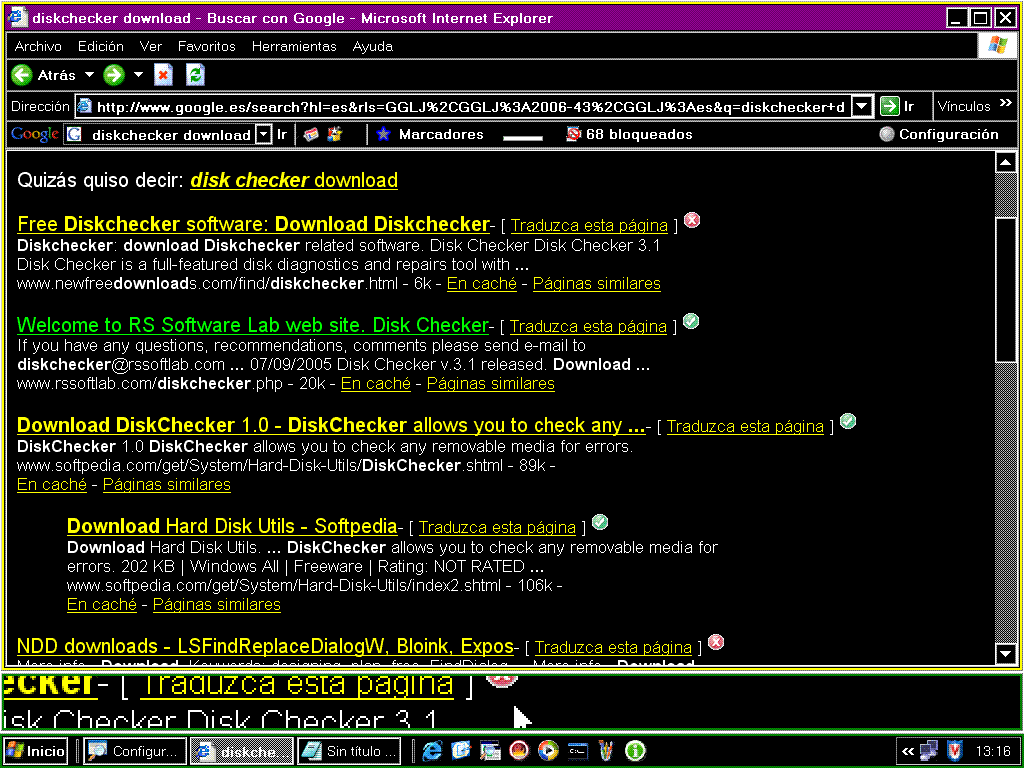Click the vertical scrollbar thumb
The image size is (1024, 768).
point(1005,289)
